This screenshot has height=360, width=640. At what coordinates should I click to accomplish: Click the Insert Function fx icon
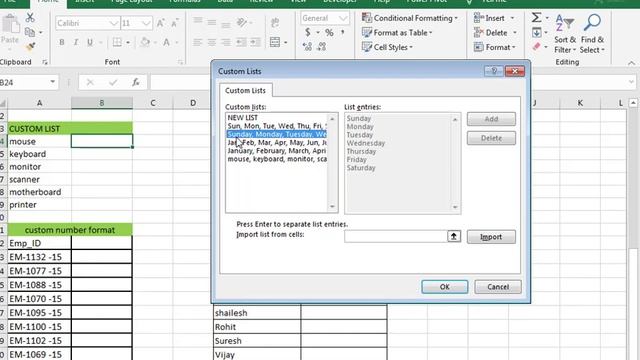136,82
